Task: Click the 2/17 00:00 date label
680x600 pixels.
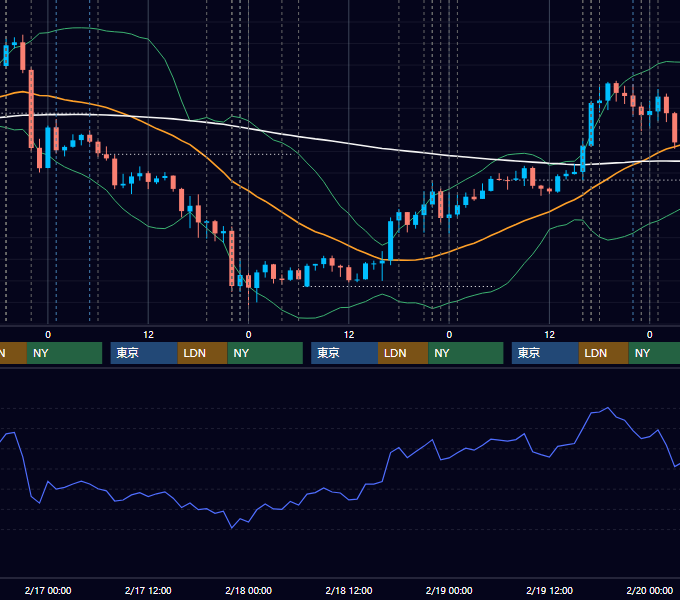Action: pyautogui.click(x=48, y=590)
